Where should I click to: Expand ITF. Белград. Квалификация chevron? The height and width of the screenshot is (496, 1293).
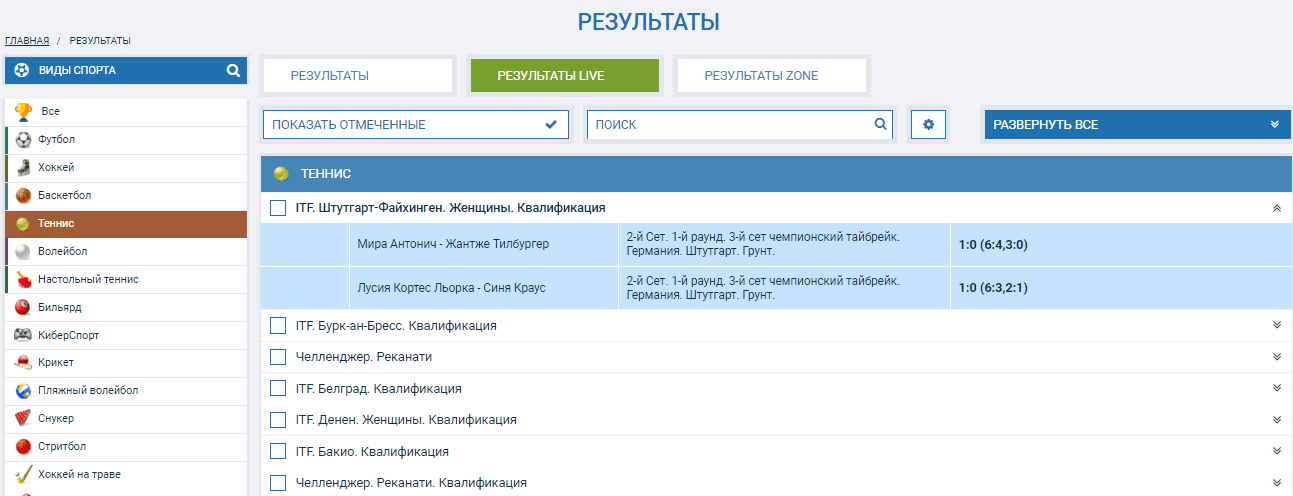coord(1276,388)
